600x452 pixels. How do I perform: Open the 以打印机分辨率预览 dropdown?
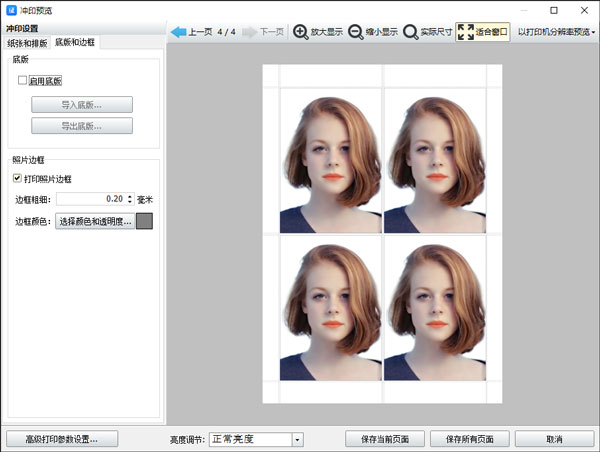[x=557, y=32]
